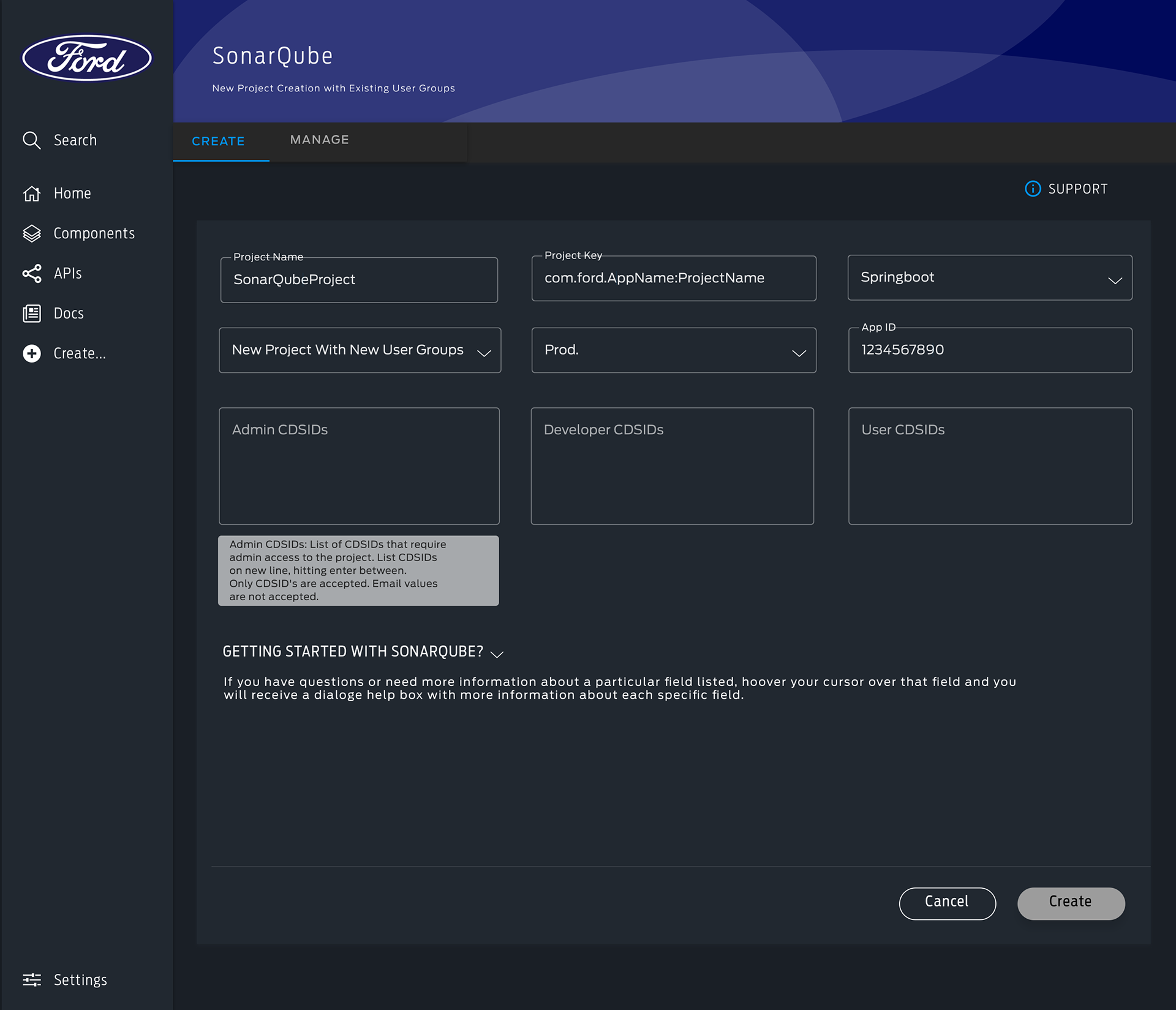Click the Create plus circle icon
Screen dimensions: 1176x1010
point(31,353)
